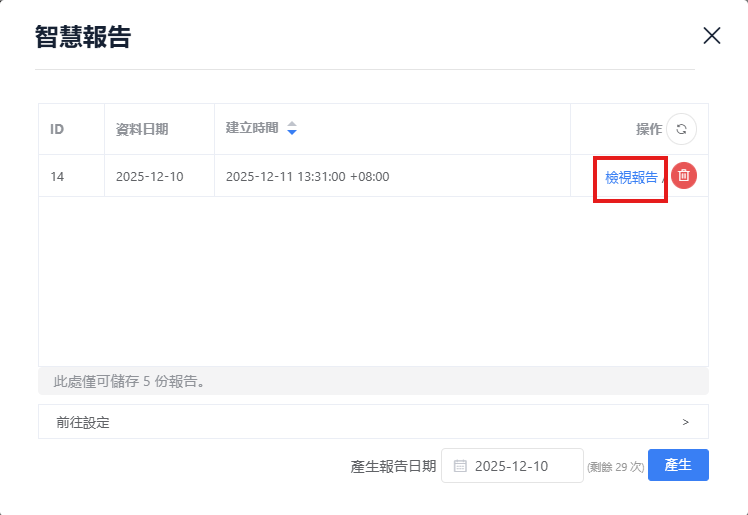Close the 智慧報告 dialog with the X
The width and height of the screenshot is (748, 515).
click(711, 36)
